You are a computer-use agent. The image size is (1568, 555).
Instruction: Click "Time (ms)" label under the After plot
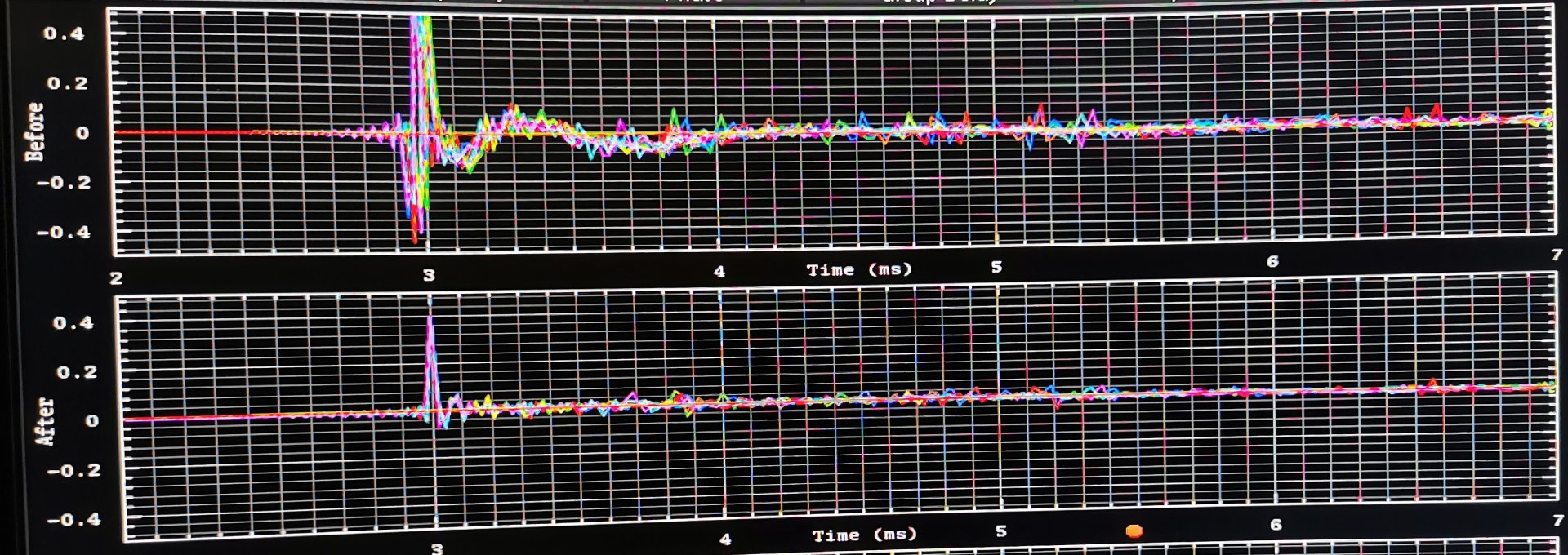864,535
